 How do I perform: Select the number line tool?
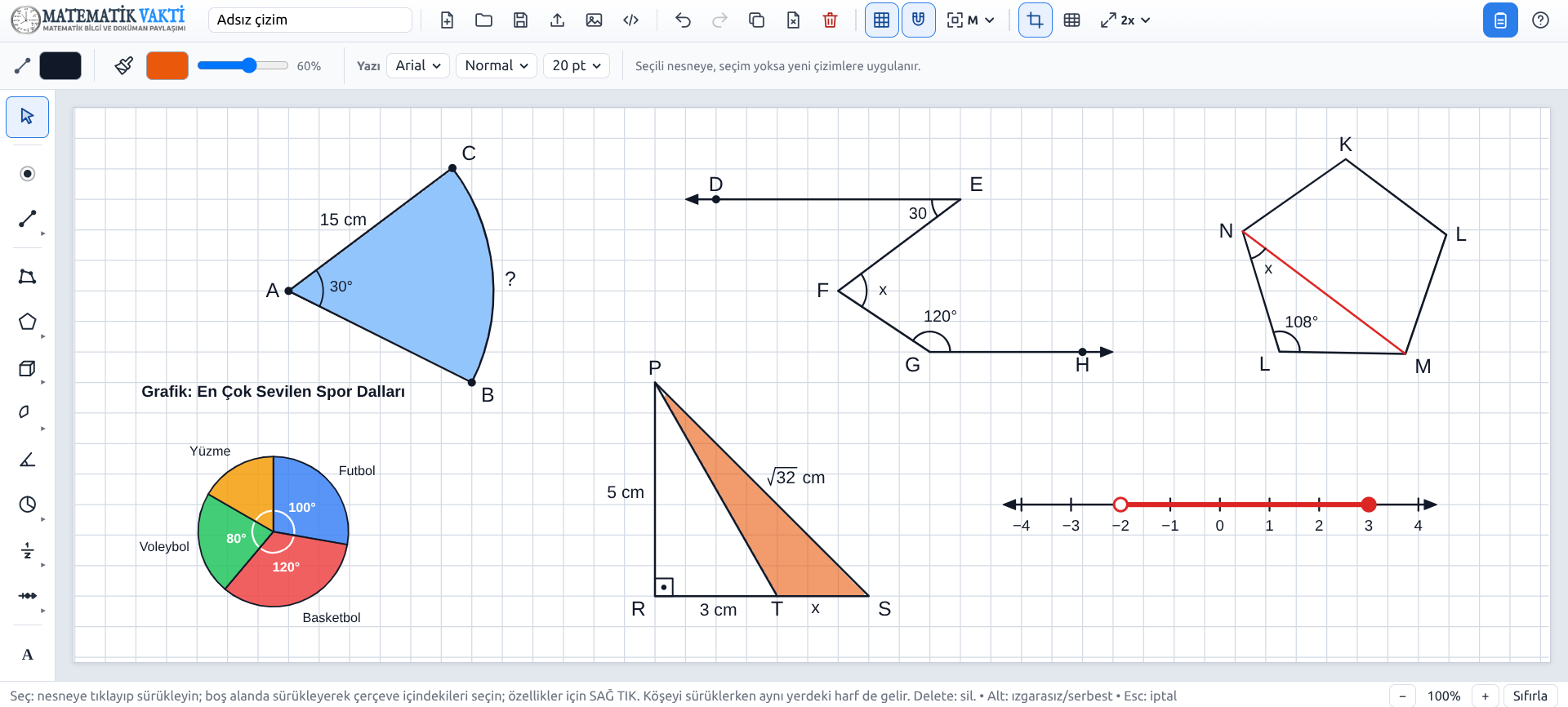pyautogui.click(x=27, y=596)
